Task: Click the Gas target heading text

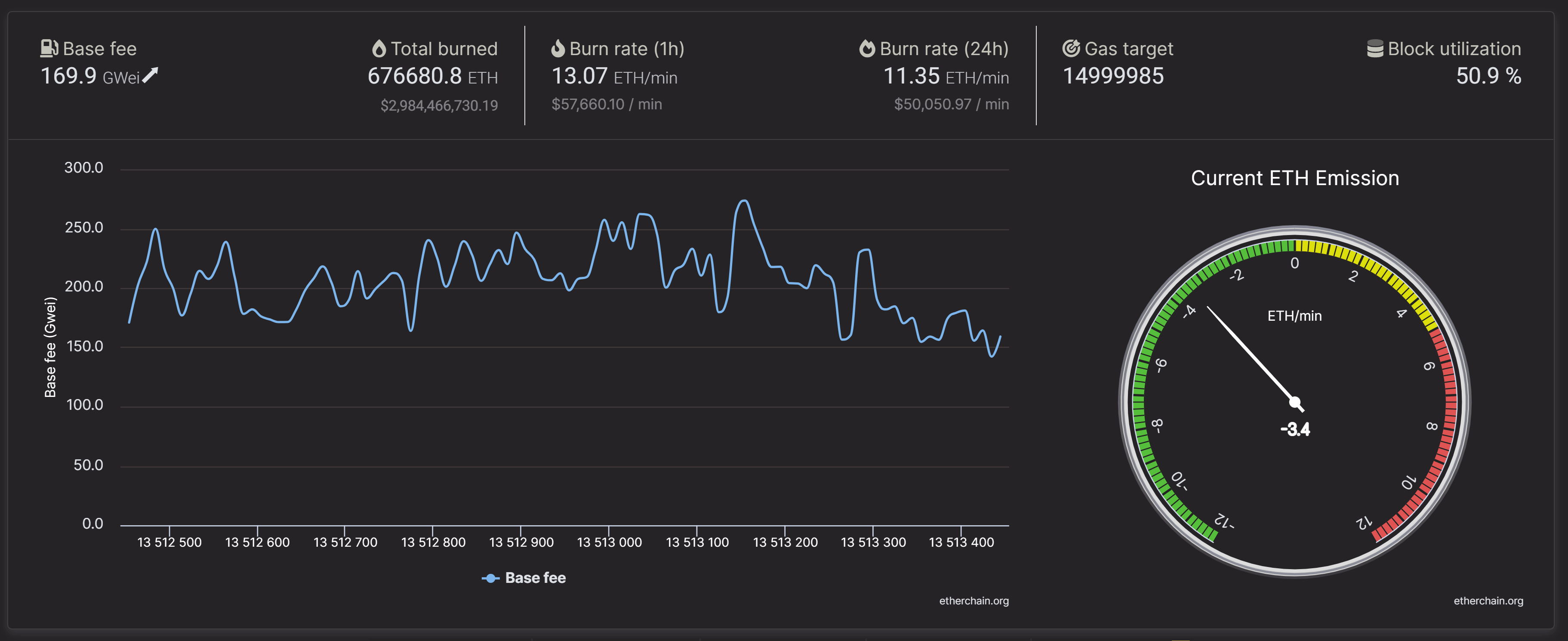Action: point(1129,49)
